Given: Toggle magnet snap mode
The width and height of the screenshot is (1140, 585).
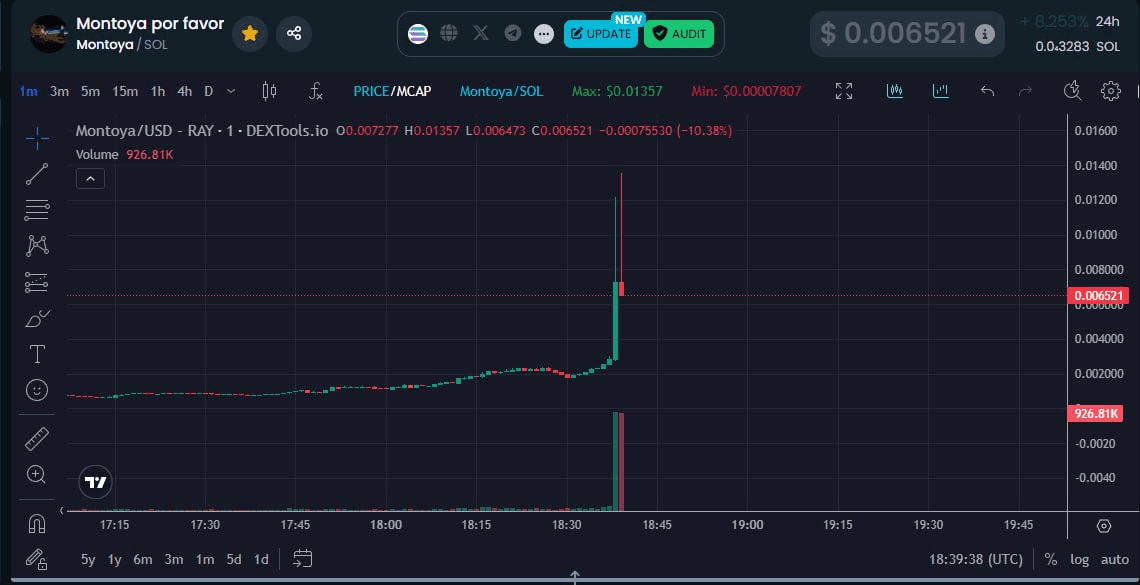Looking at the screenshot, I should pos(36,523).
